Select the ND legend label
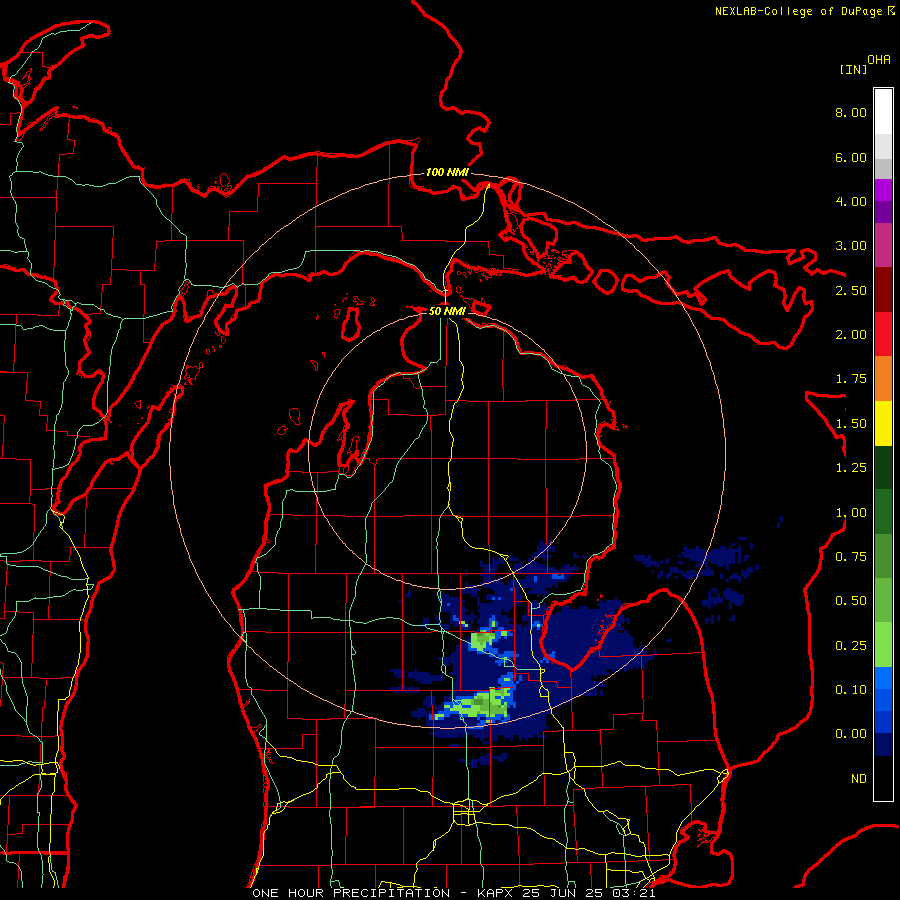 tap(859, 779)
